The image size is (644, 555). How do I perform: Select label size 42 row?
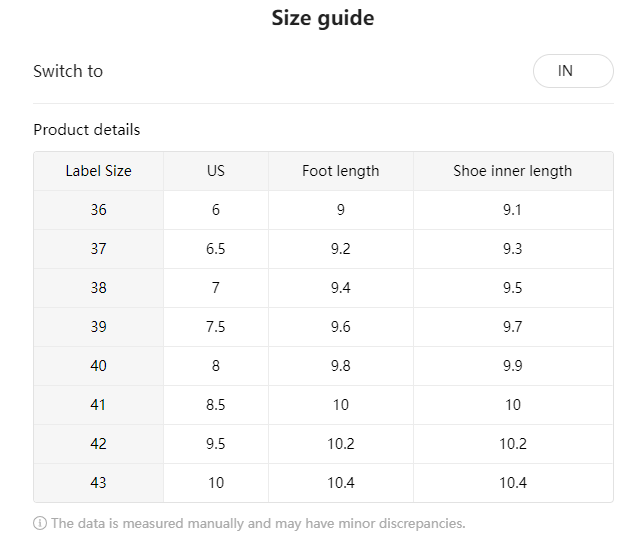323,444
